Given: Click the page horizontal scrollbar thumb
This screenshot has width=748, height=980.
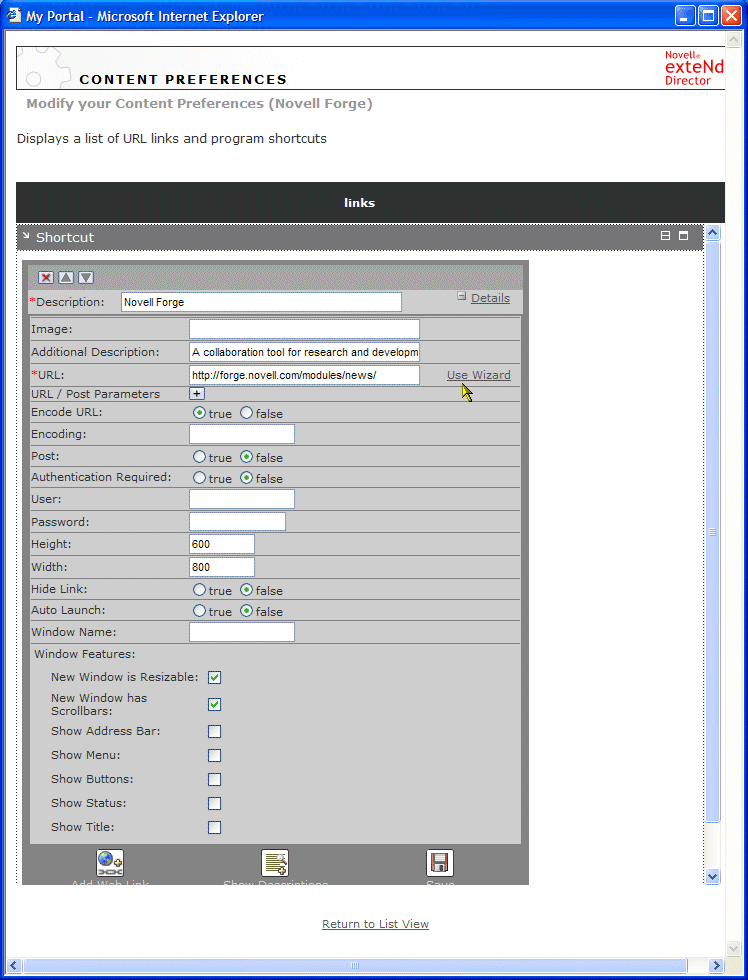Looking at the screenshot, I should [355, 965].
